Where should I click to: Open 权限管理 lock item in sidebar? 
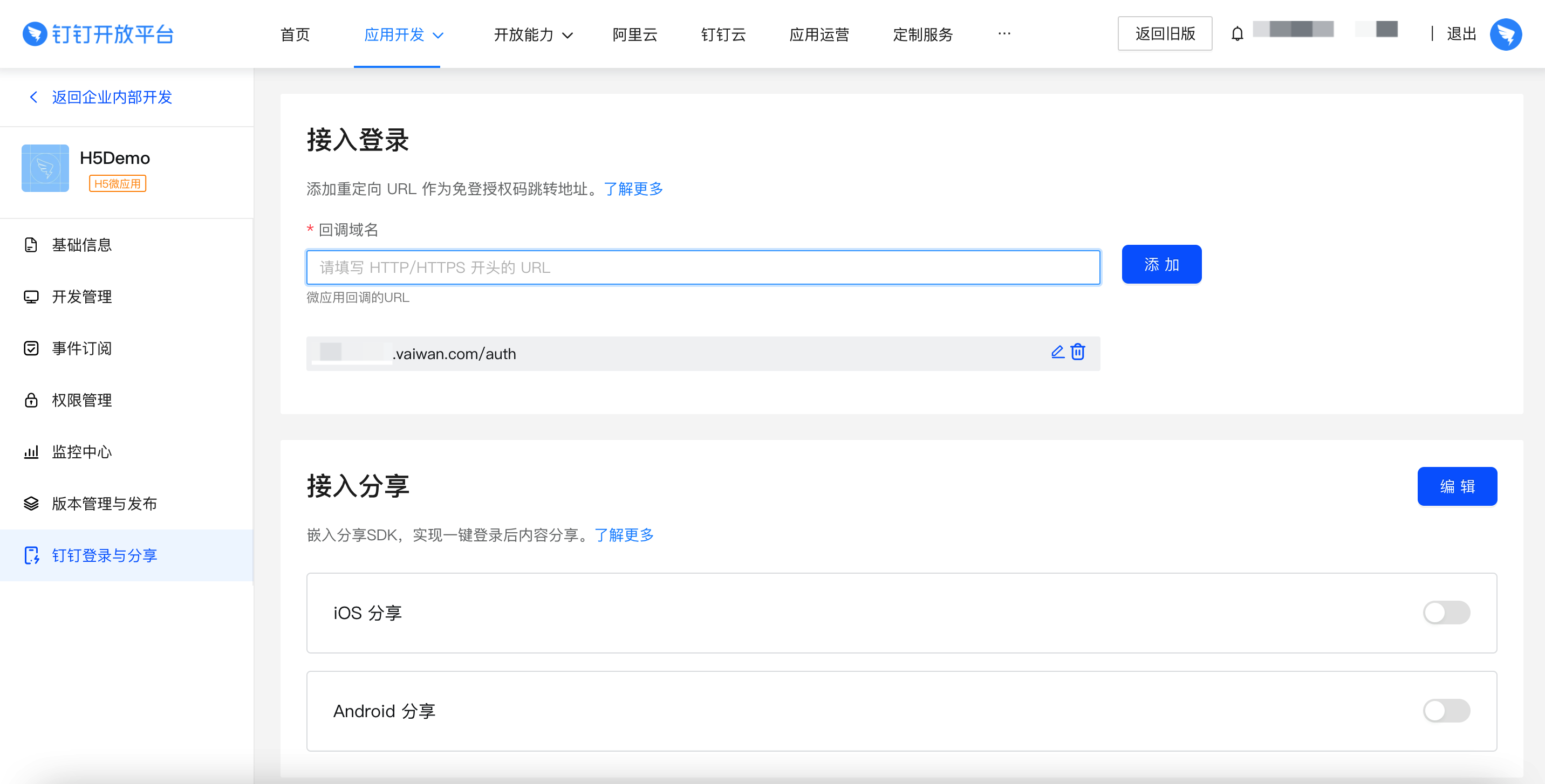[x=81, y=401]
